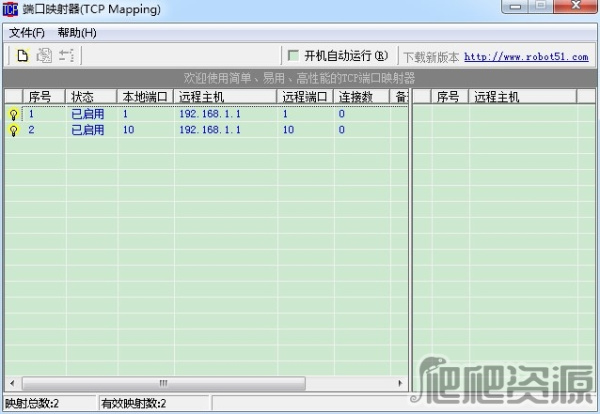Click the TCP app icon in title bar

pyautogui.click(x=12, y=9)
